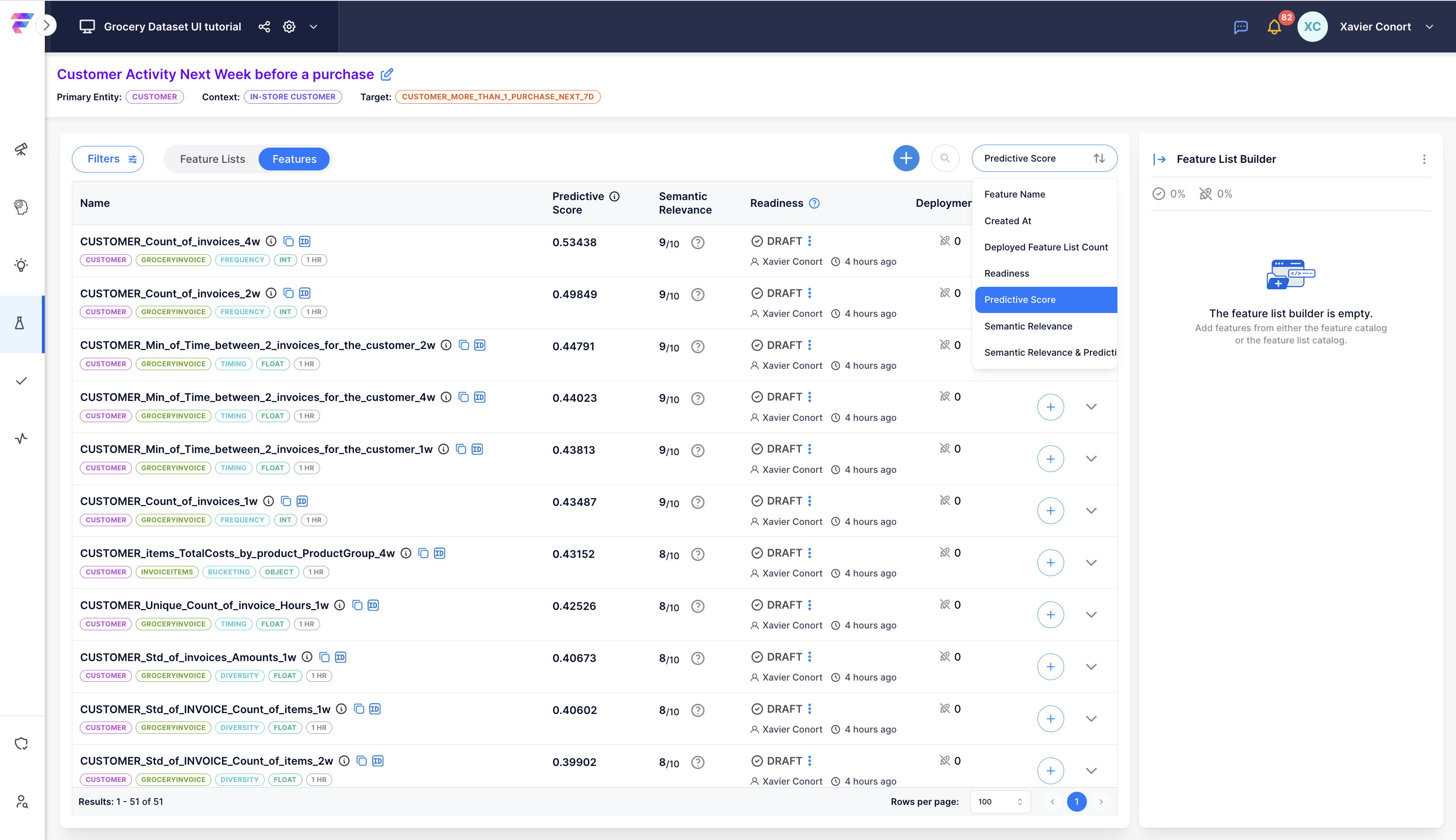Choose Created At sort option

click(1045, 221)
